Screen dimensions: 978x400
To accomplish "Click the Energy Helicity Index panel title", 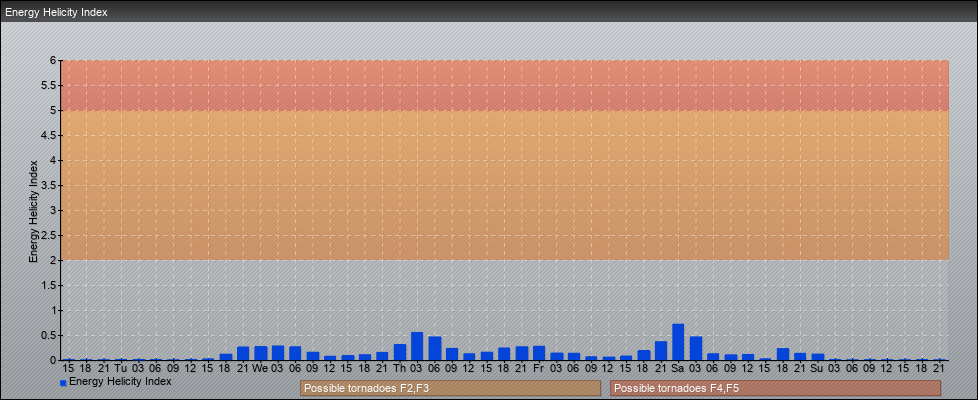I will (56, 12).
